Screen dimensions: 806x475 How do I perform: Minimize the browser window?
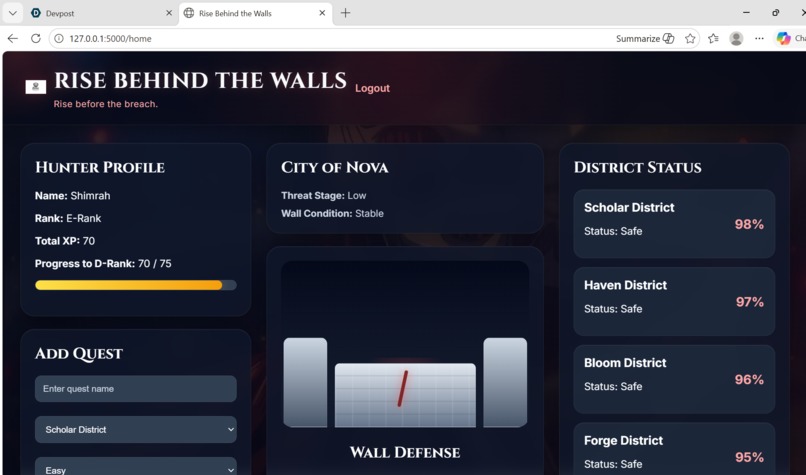point(746,13)
